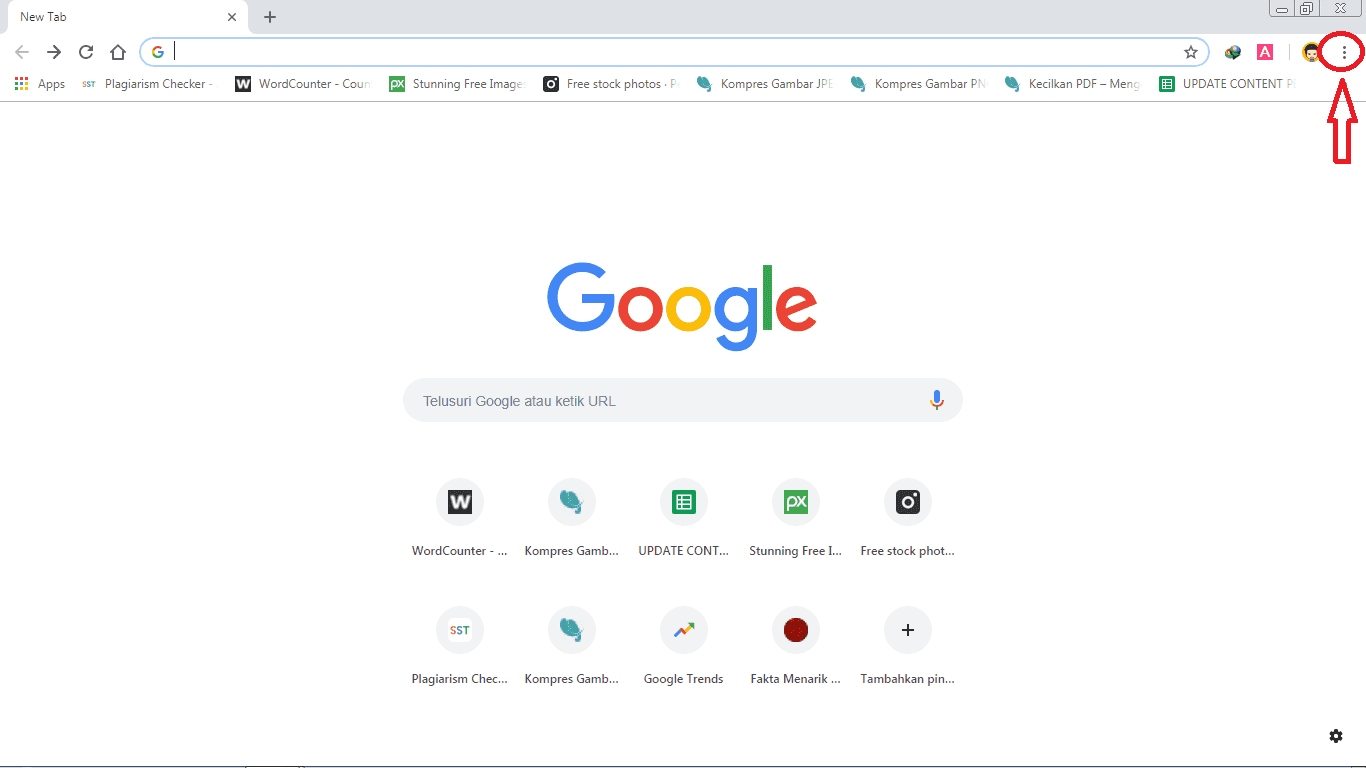Image resolution: width=1366 pixels, height=768 pixels.
Task: Open Fakta Menarik shortcut tile
Action: click(x=796, y=647)
